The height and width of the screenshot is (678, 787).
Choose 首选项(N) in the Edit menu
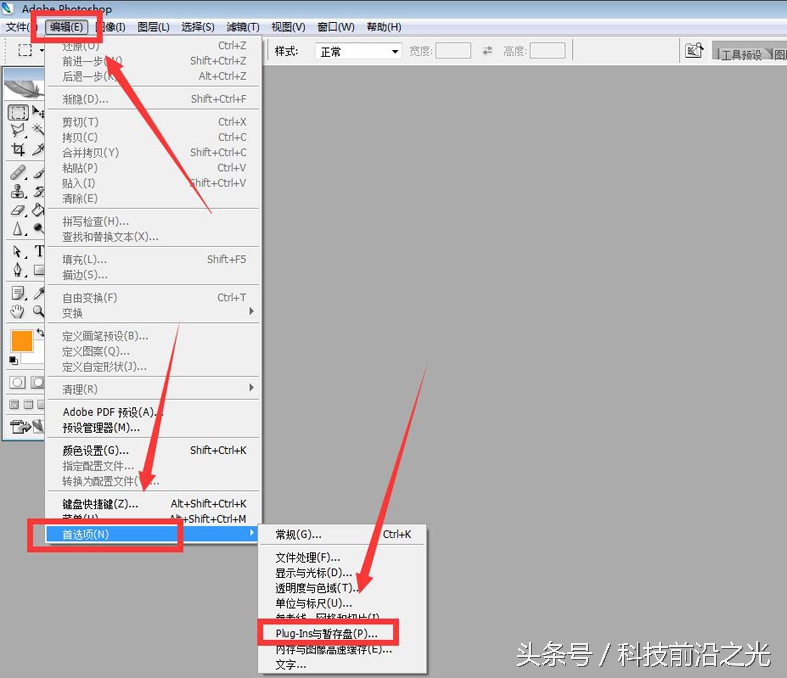[x=153, y=534]
